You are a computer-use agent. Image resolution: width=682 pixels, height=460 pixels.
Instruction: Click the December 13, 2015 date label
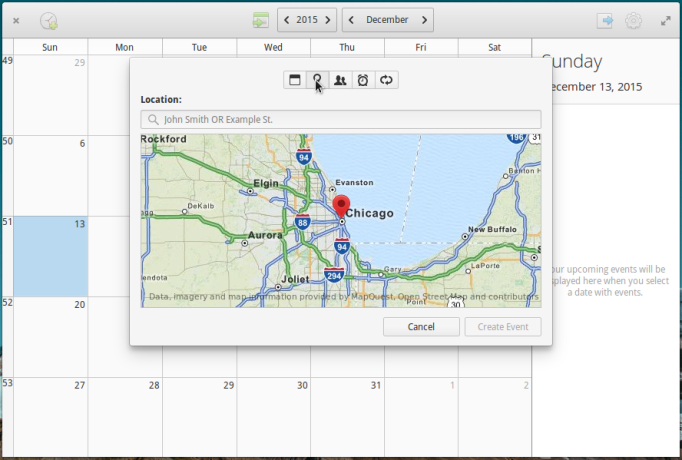(x=597, y=87)
